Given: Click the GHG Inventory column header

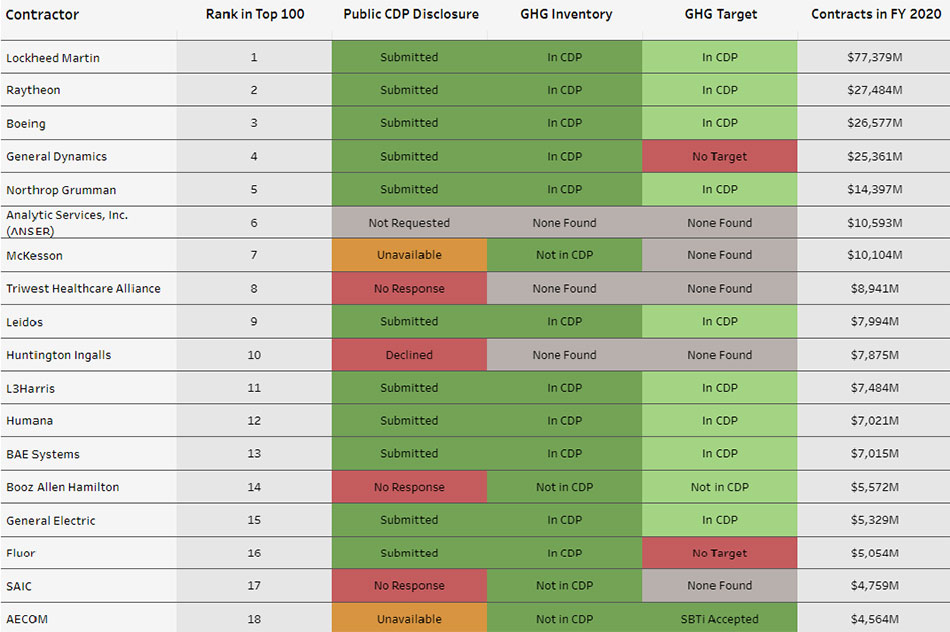Looking at the screenshot, I should pyautogui.click(x=566, y=15).
